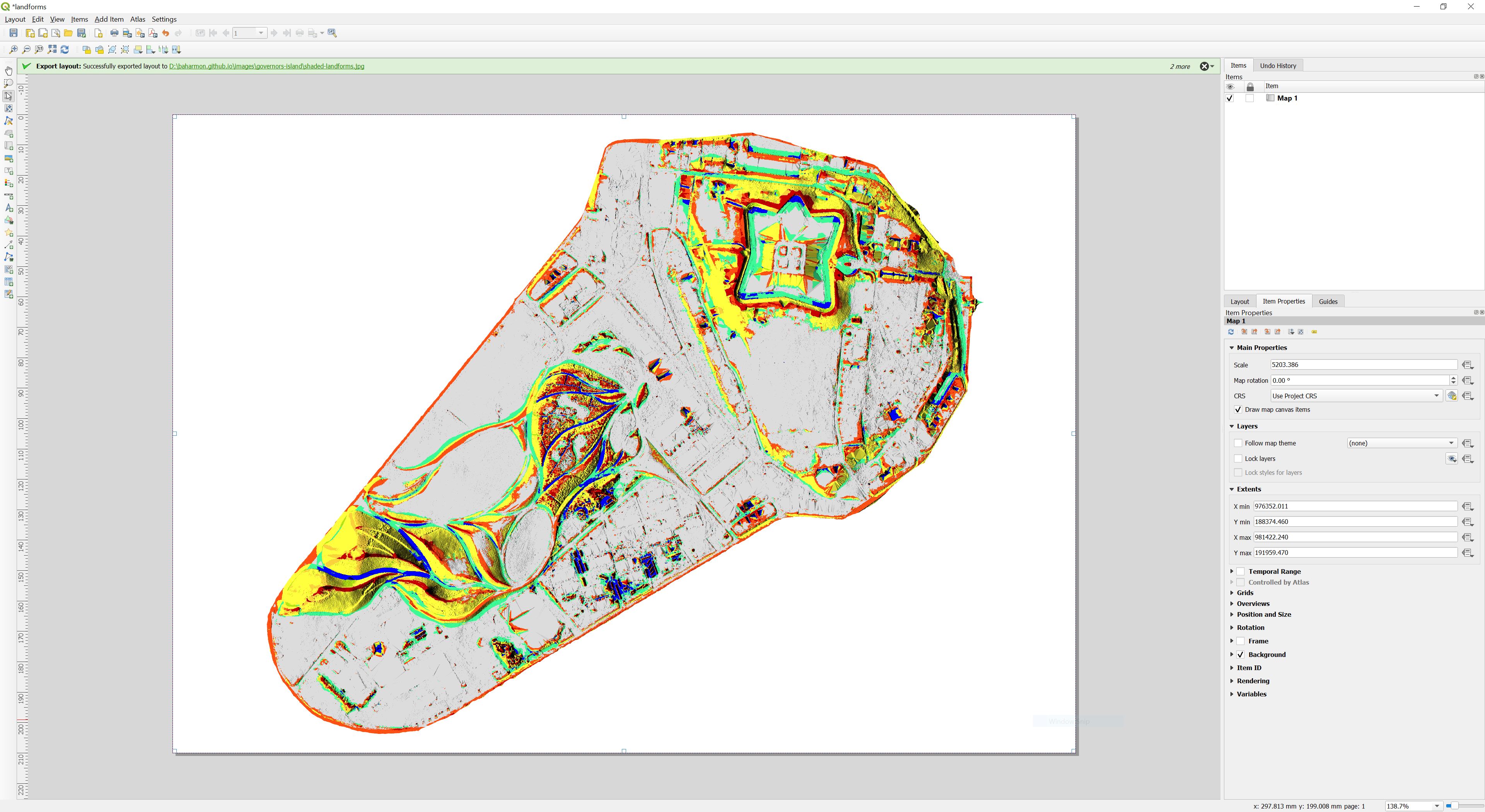Click the Add Legend tool icon

coord(9,183)
